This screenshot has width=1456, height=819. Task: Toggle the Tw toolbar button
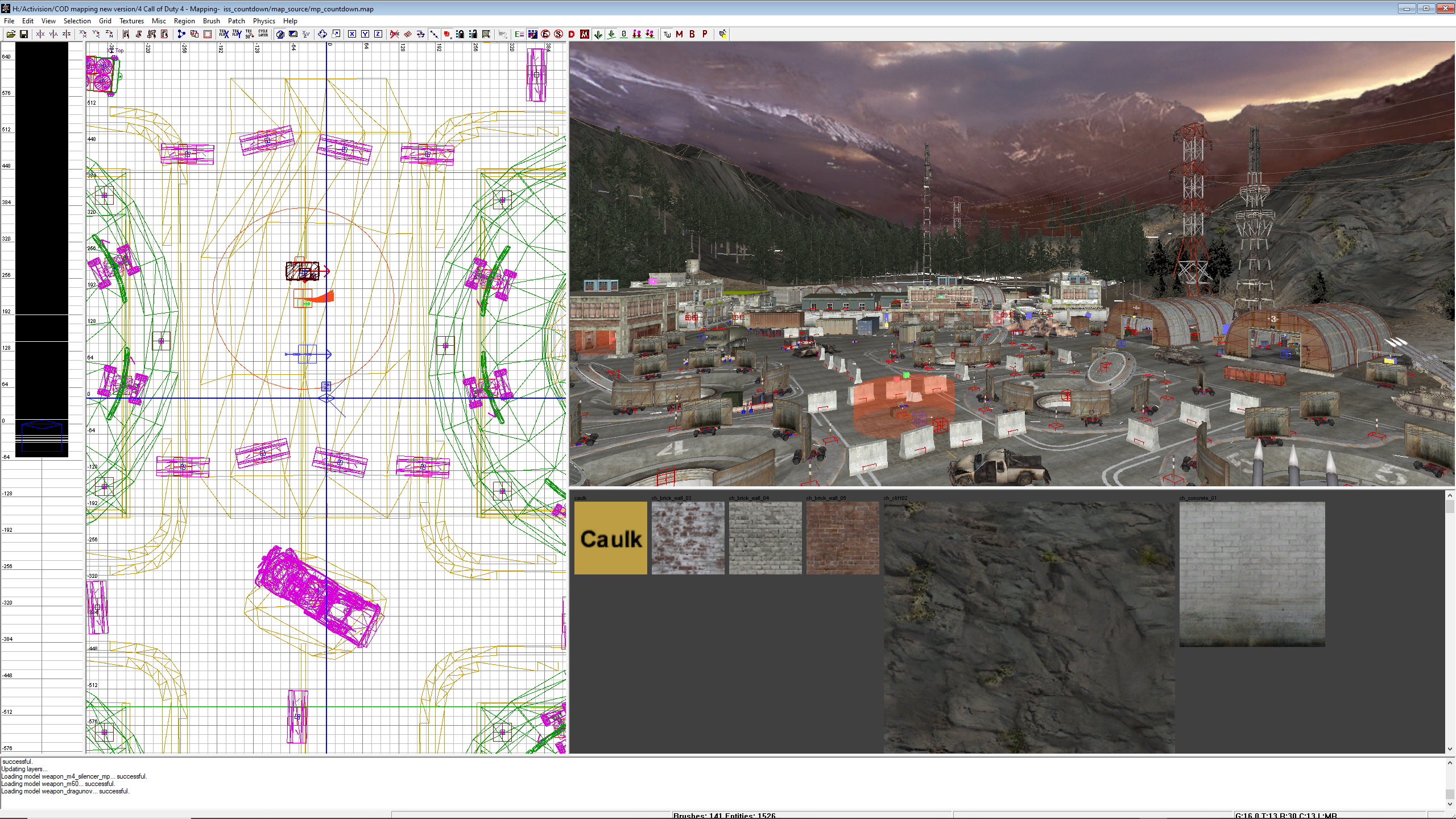click(x=667, y=34)
